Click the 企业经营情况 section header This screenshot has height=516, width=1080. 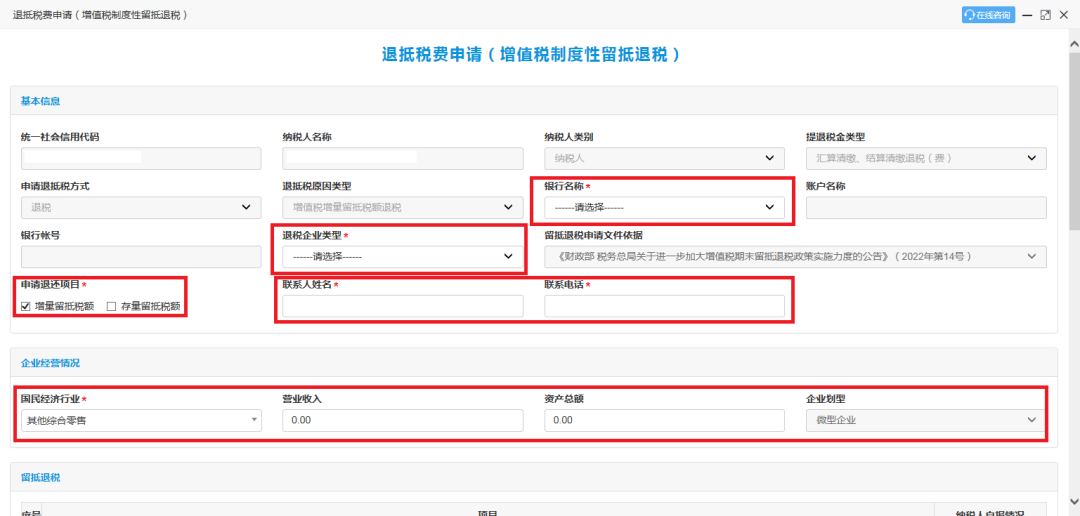tap(50, 363)
